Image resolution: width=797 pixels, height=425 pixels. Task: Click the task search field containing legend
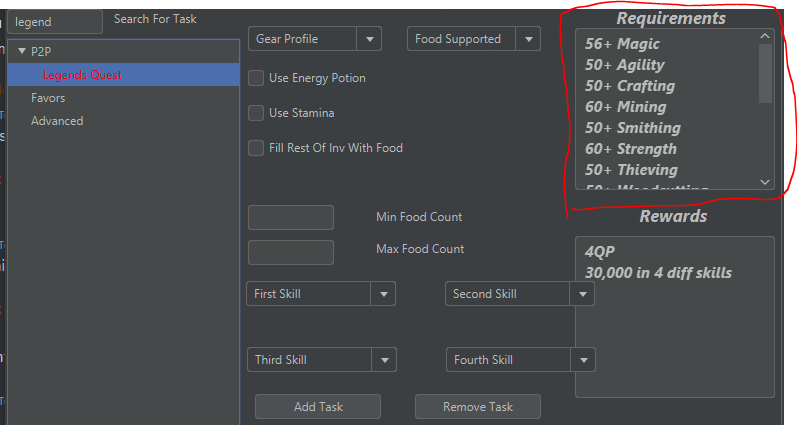pos(54,21)
